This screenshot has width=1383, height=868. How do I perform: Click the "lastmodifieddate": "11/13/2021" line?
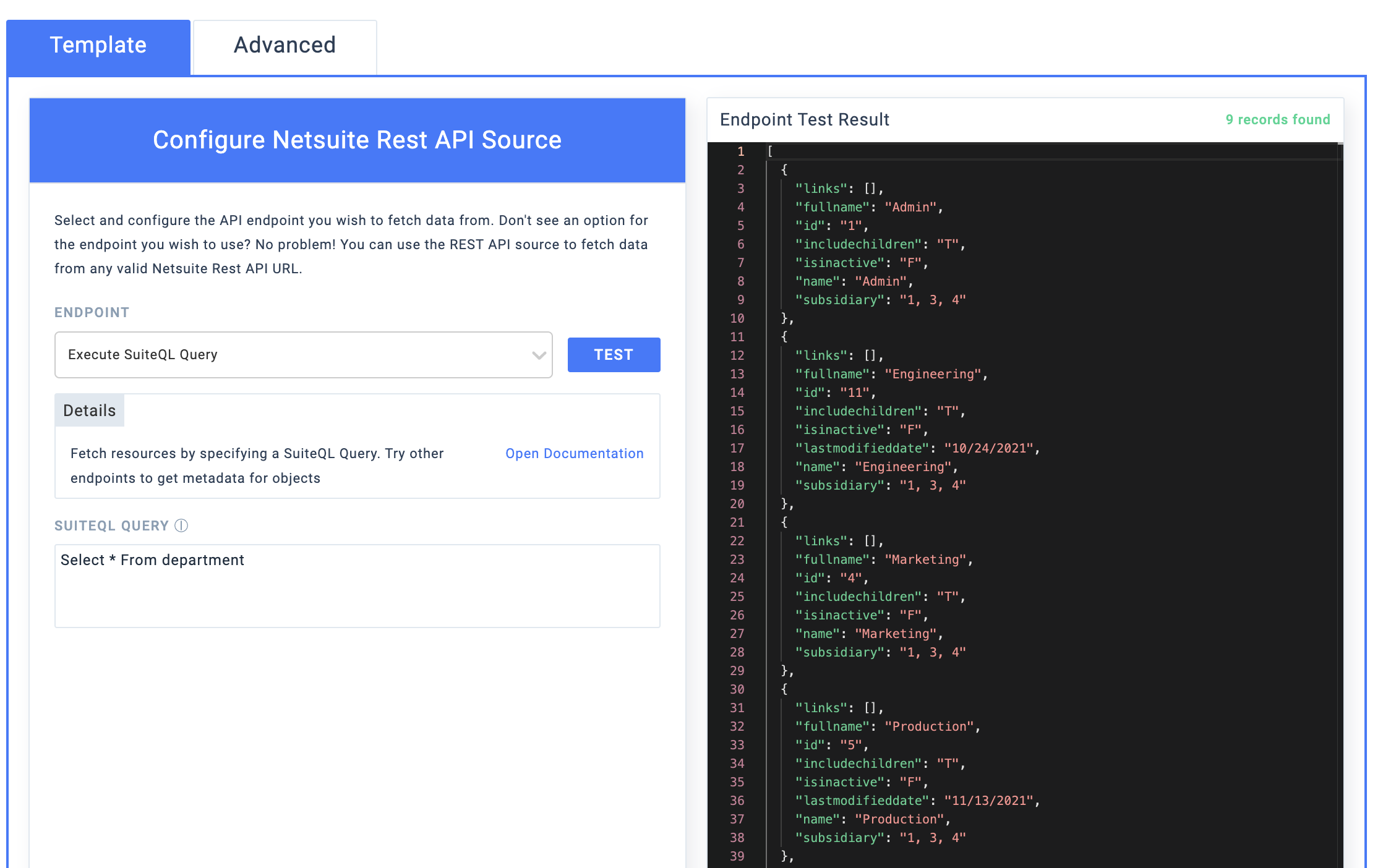[x=917, y=801]
